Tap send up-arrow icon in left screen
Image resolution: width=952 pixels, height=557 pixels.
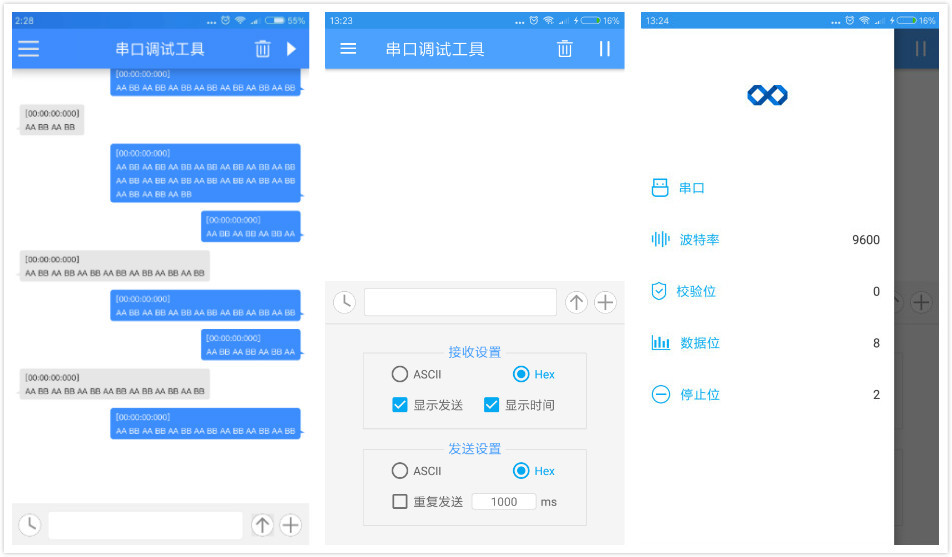(262, 525)
